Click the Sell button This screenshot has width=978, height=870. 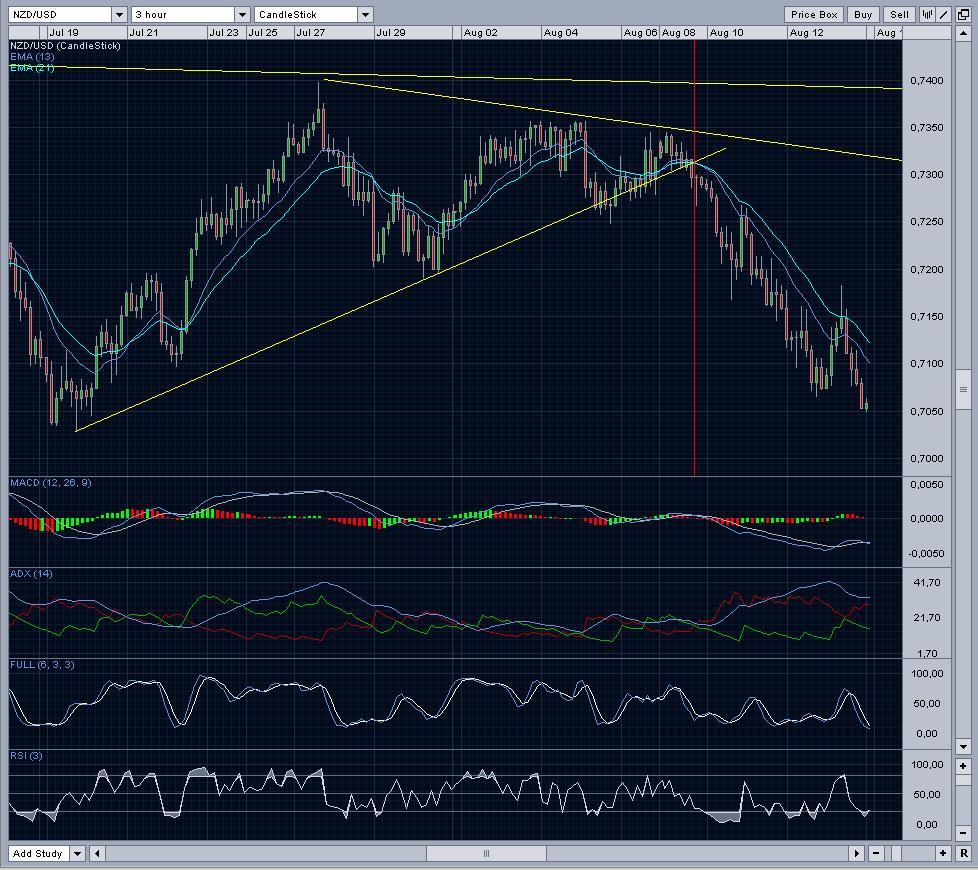pos(899,14)
